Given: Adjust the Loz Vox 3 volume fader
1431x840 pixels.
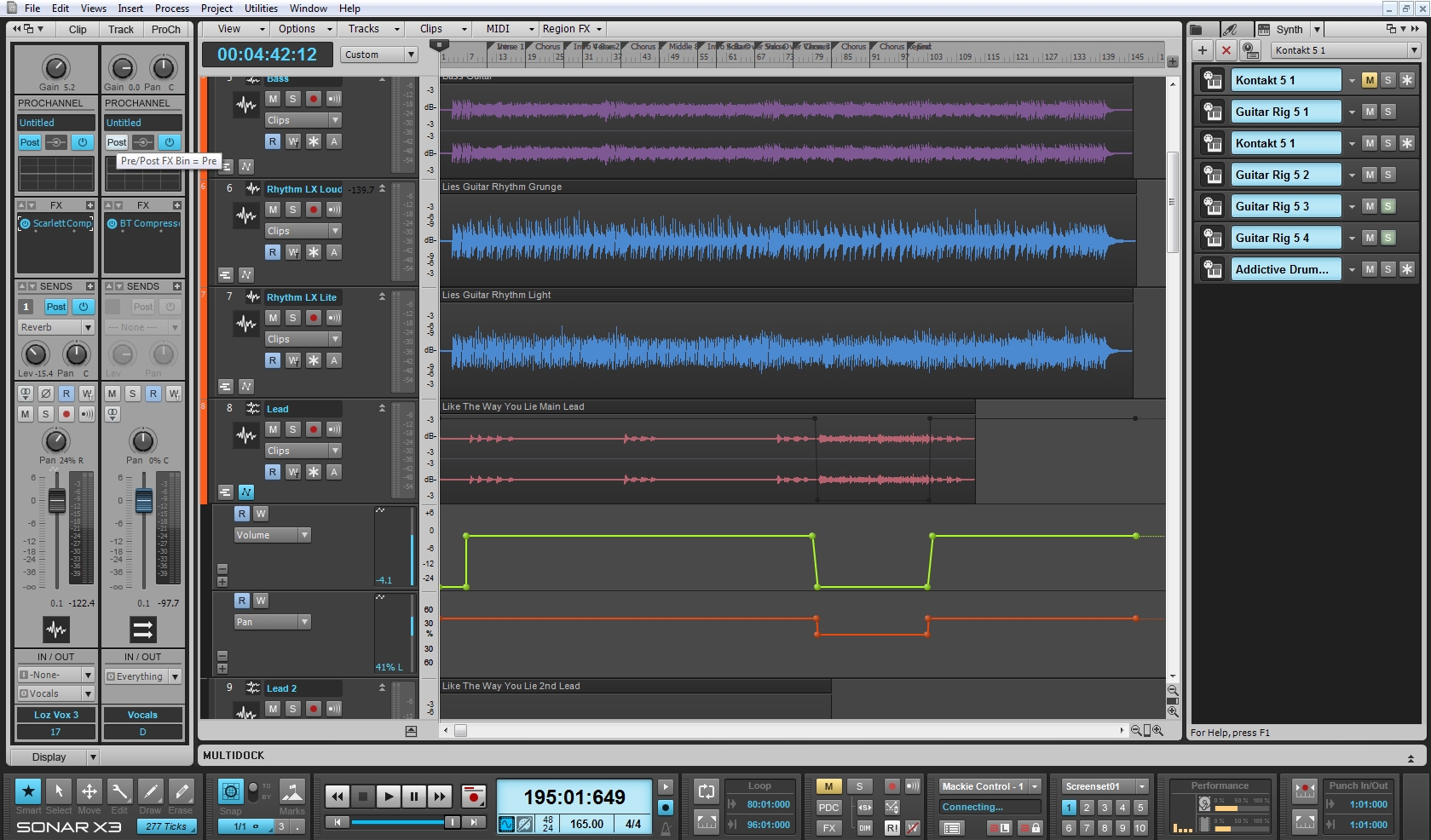Looking at the screenshot, I should (x=57, y=501).
